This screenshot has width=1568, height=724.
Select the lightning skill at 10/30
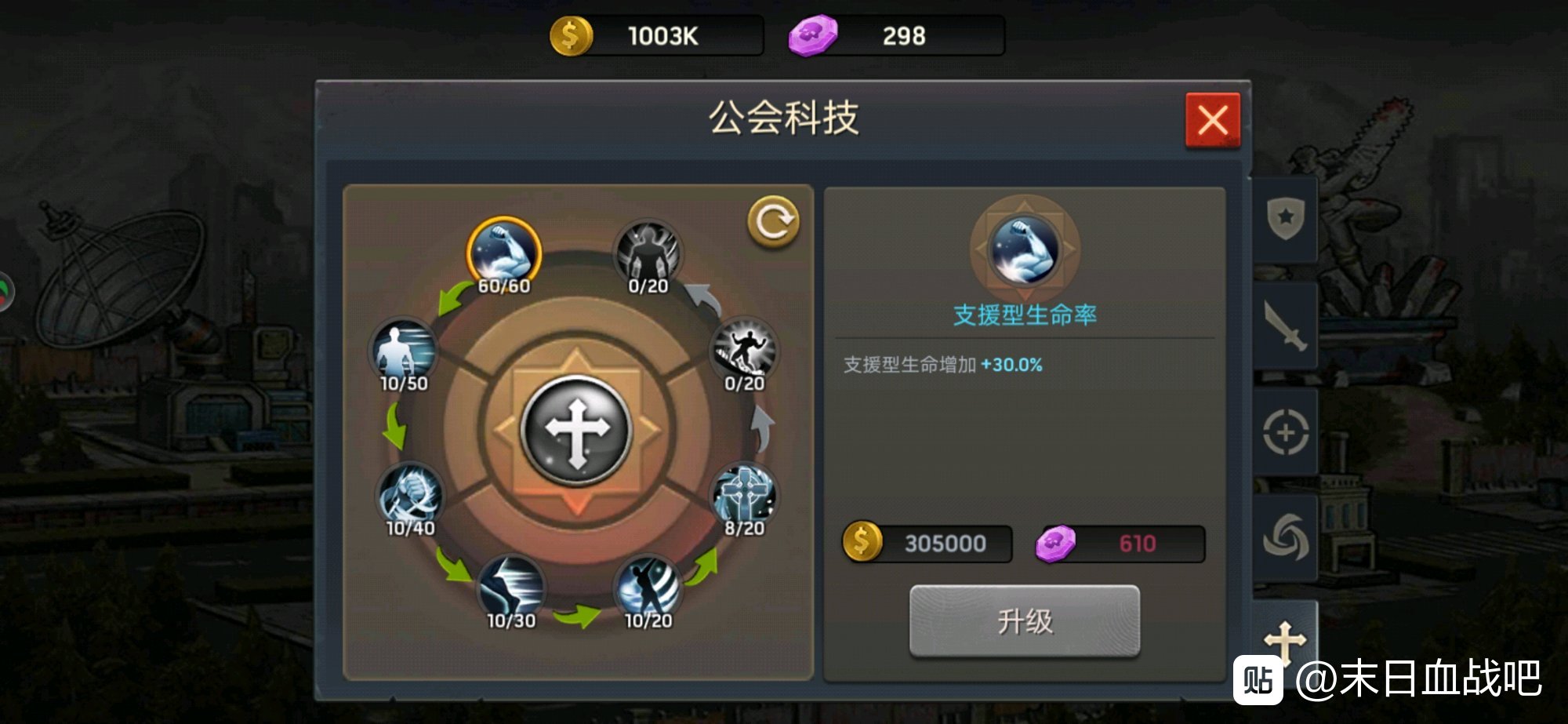[511, 588]
